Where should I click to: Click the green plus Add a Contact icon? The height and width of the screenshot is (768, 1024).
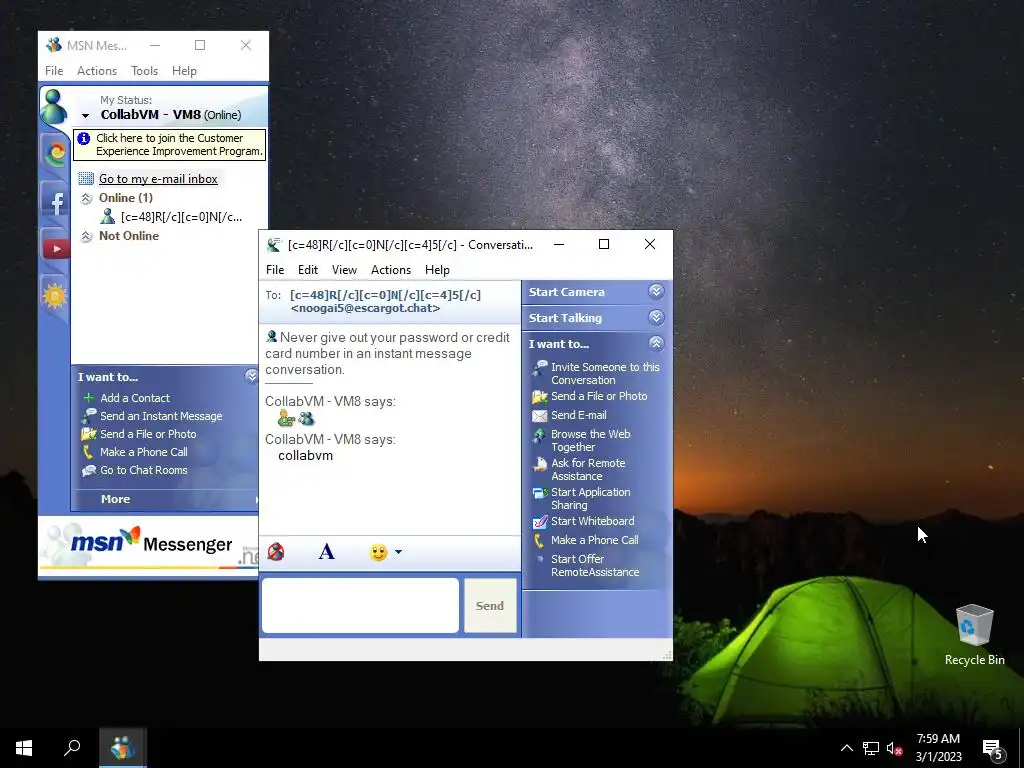tap(89, 398)
